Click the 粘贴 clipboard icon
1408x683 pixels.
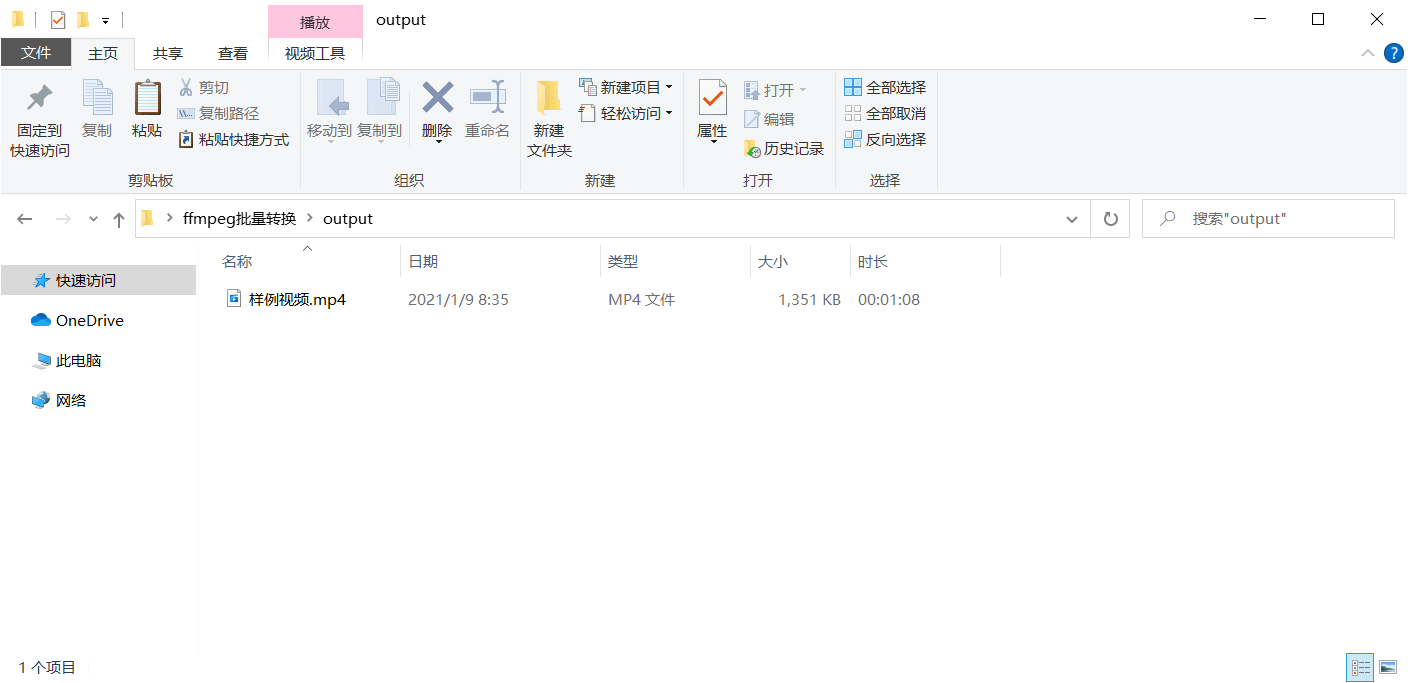click(x=147, y=98)
